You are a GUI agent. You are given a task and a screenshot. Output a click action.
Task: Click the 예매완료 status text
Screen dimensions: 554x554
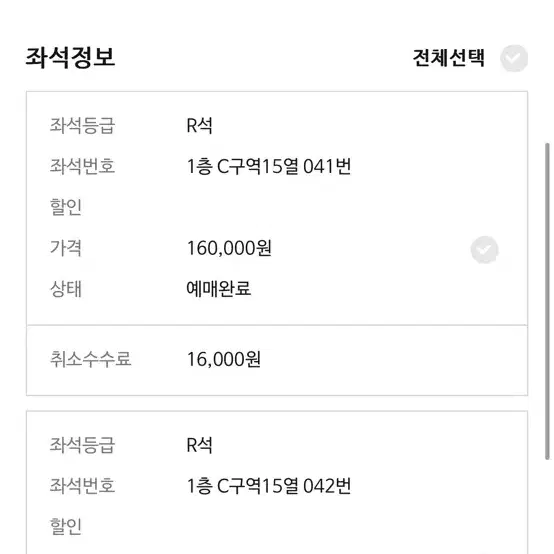[x=219, y=289]
